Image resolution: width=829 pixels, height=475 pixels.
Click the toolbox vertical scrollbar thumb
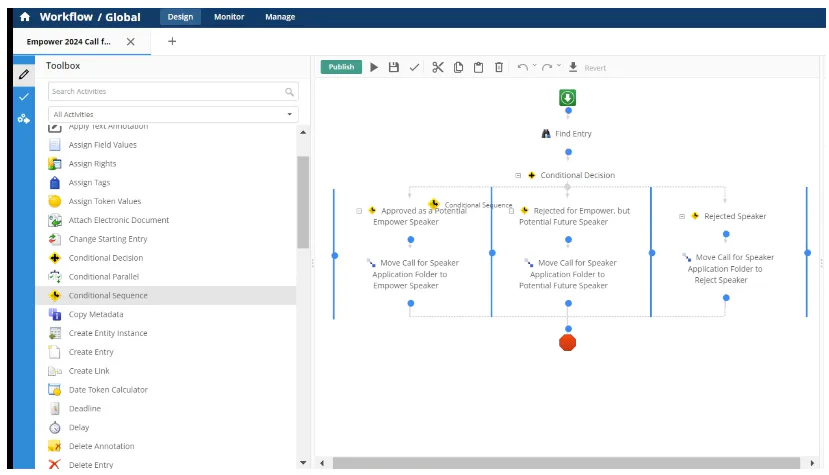point(302,202)
